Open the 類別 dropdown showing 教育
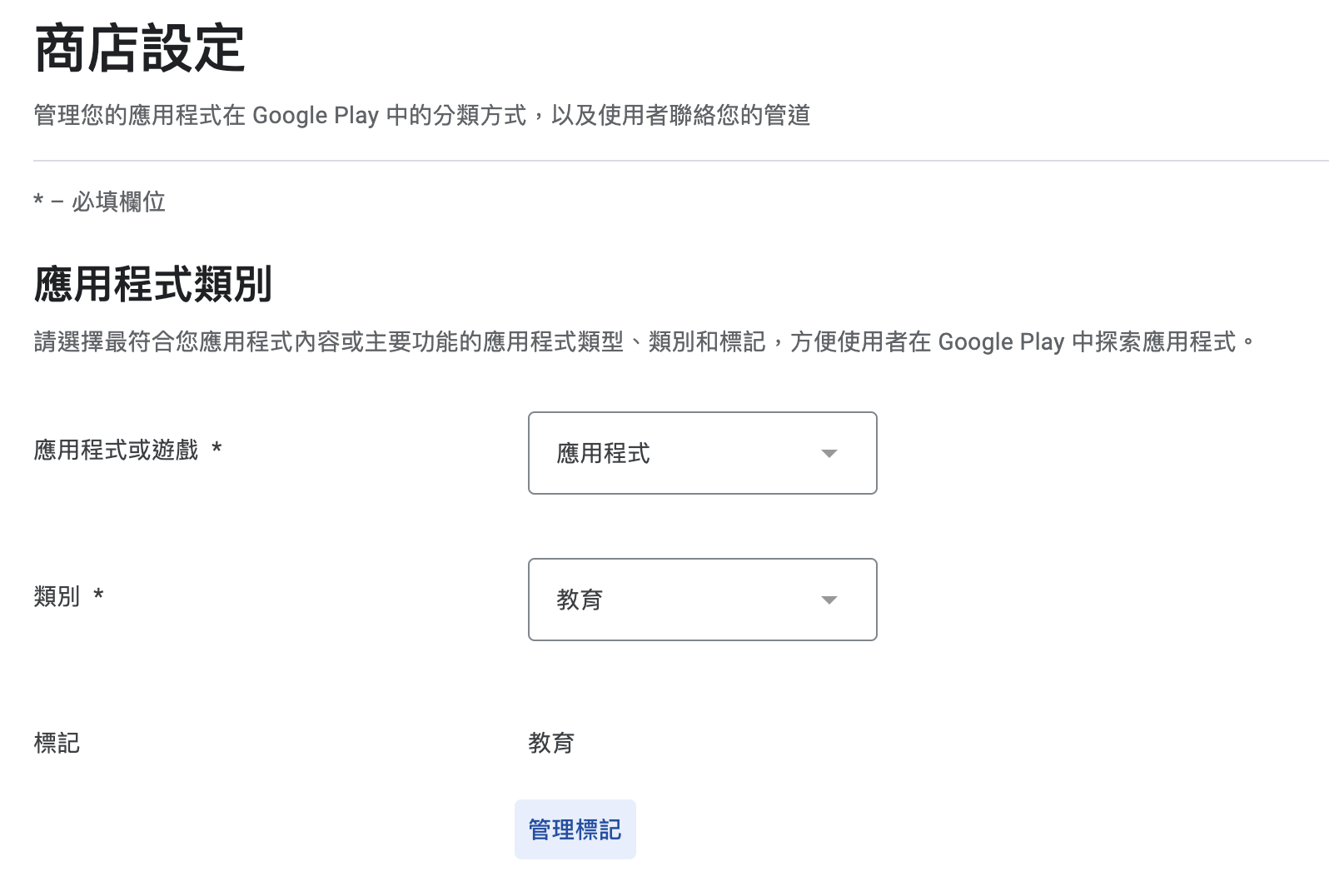 [x=702, y=600]
